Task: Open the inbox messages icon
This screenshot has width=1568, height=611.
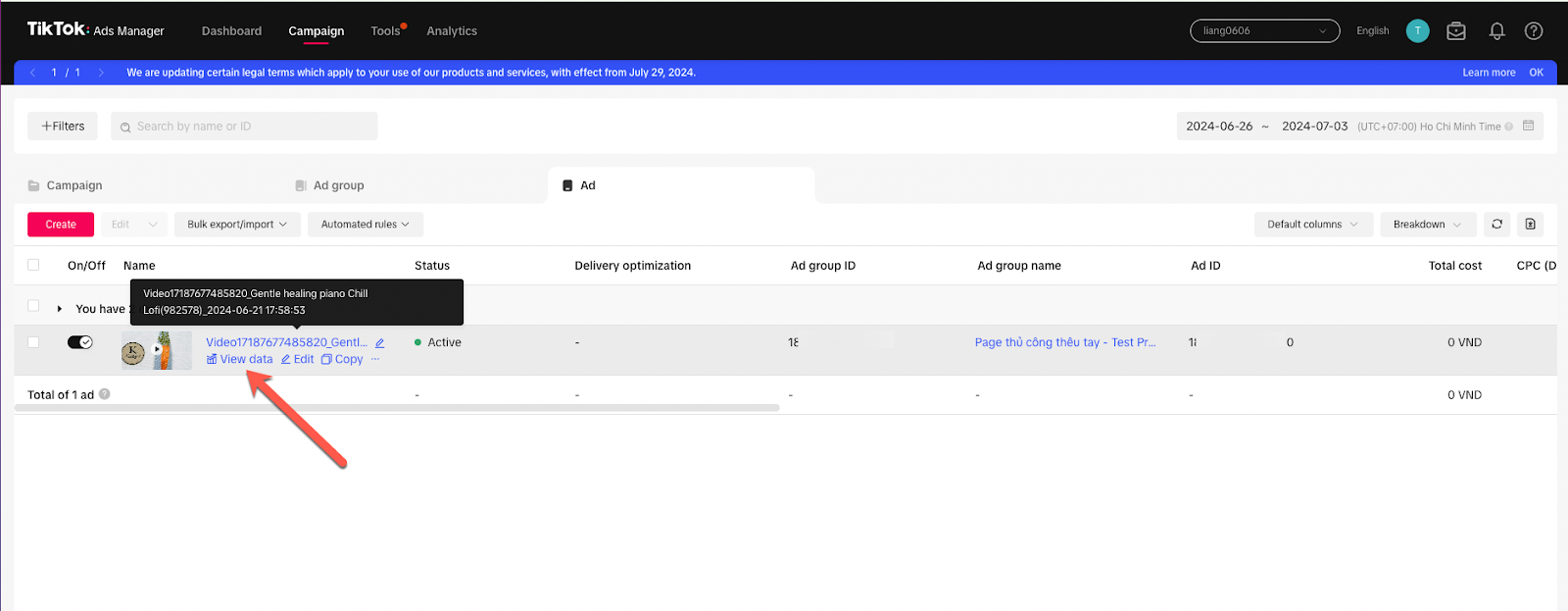Action: click(1456, 31)
